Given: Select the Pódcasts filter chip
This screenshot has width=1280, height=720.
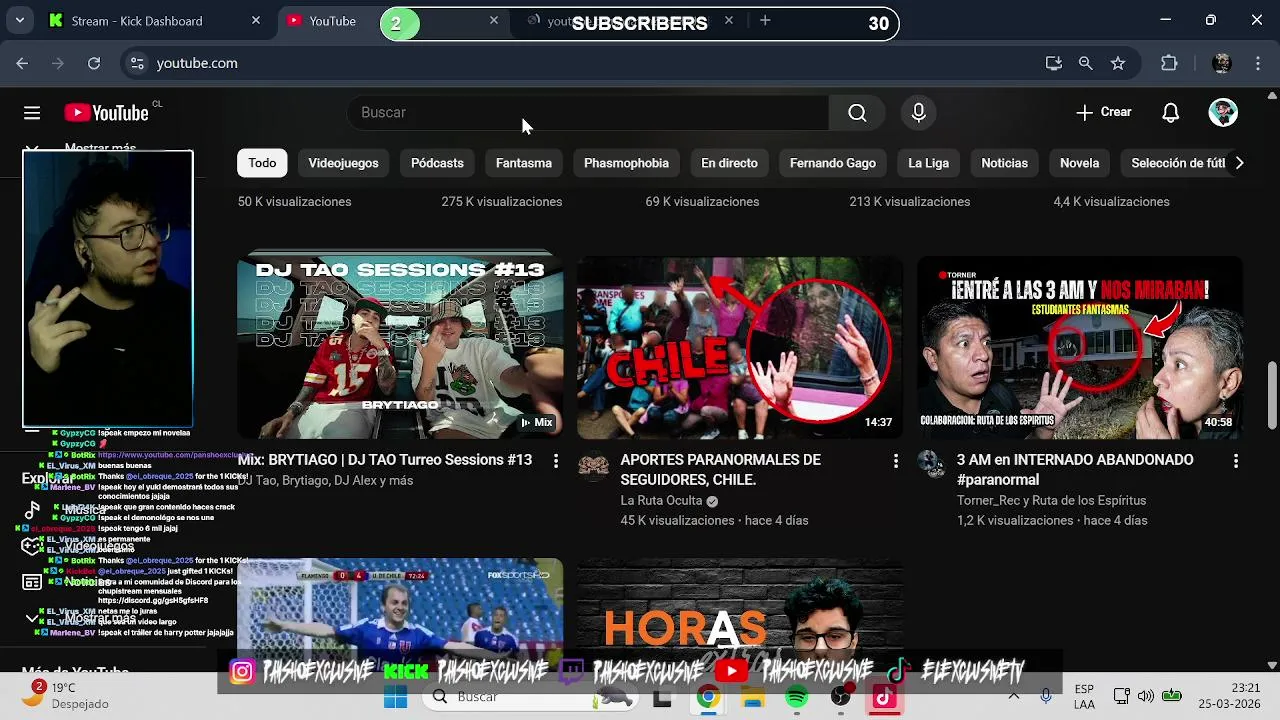Looking at the screenshot, I should (437, 163).
